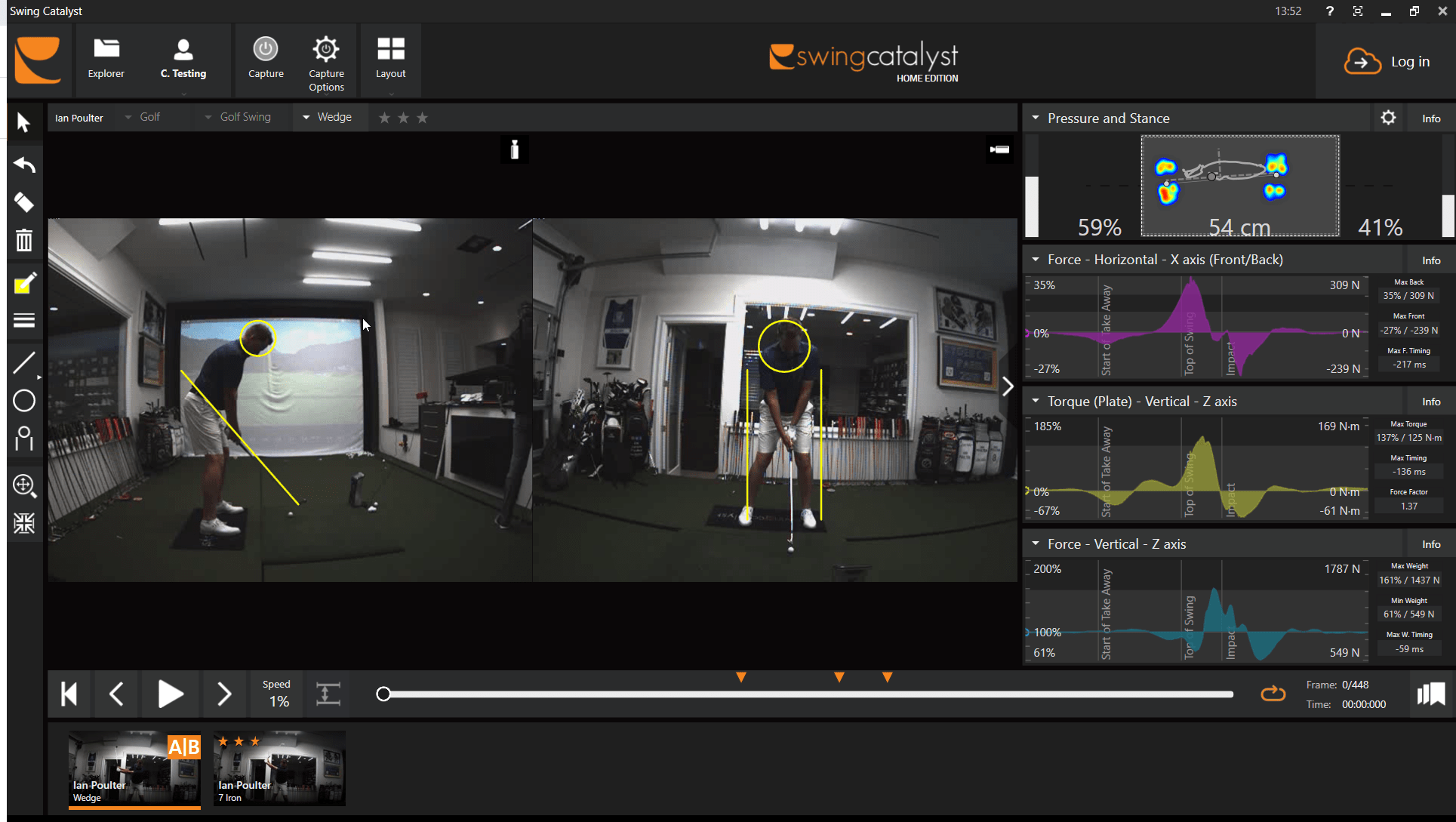This screenshot has width=1456, height=822.
Task: Select the circle drawing tool
Action: coord(24,400)
